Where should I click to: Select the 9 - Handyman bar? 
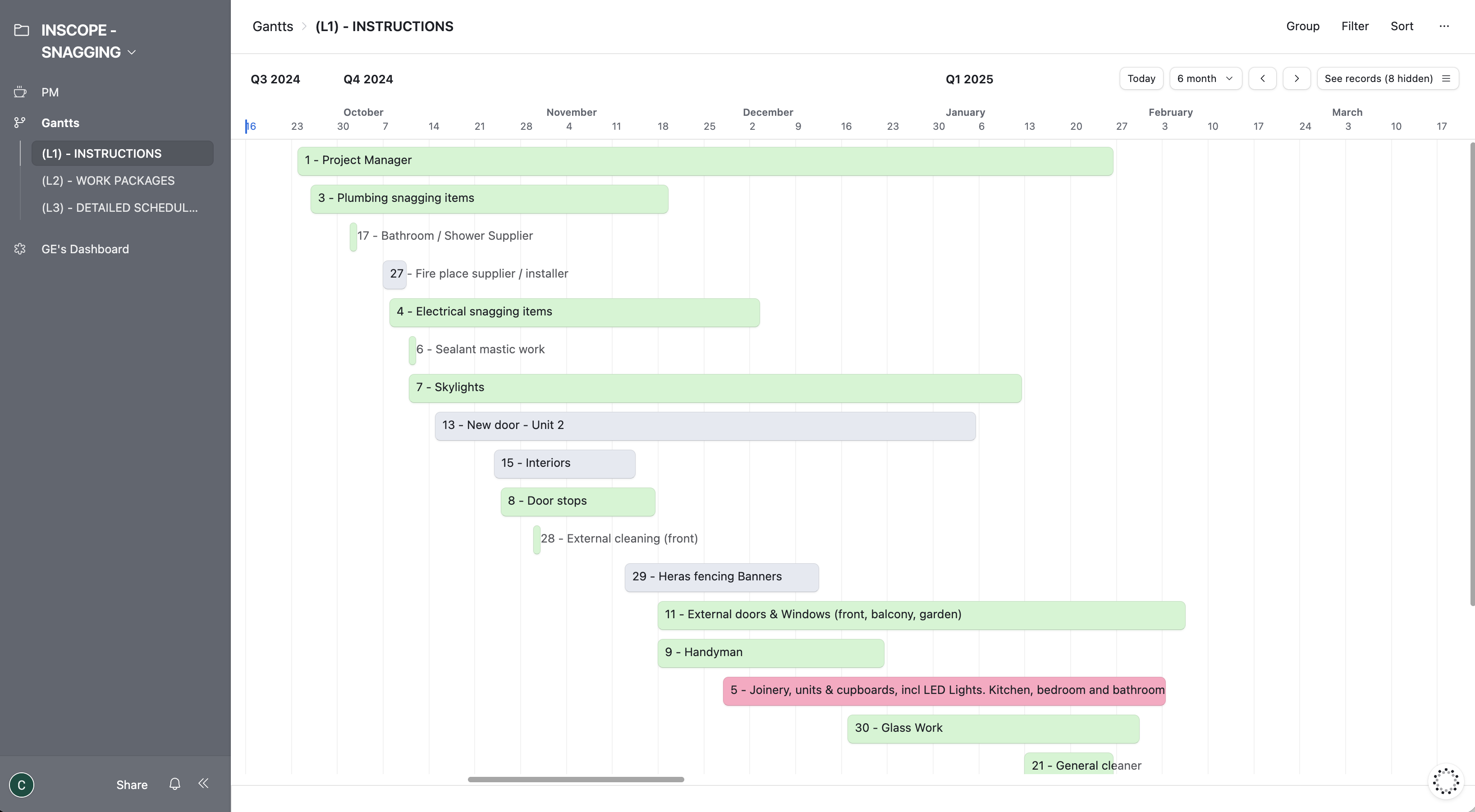click(771, 653)
